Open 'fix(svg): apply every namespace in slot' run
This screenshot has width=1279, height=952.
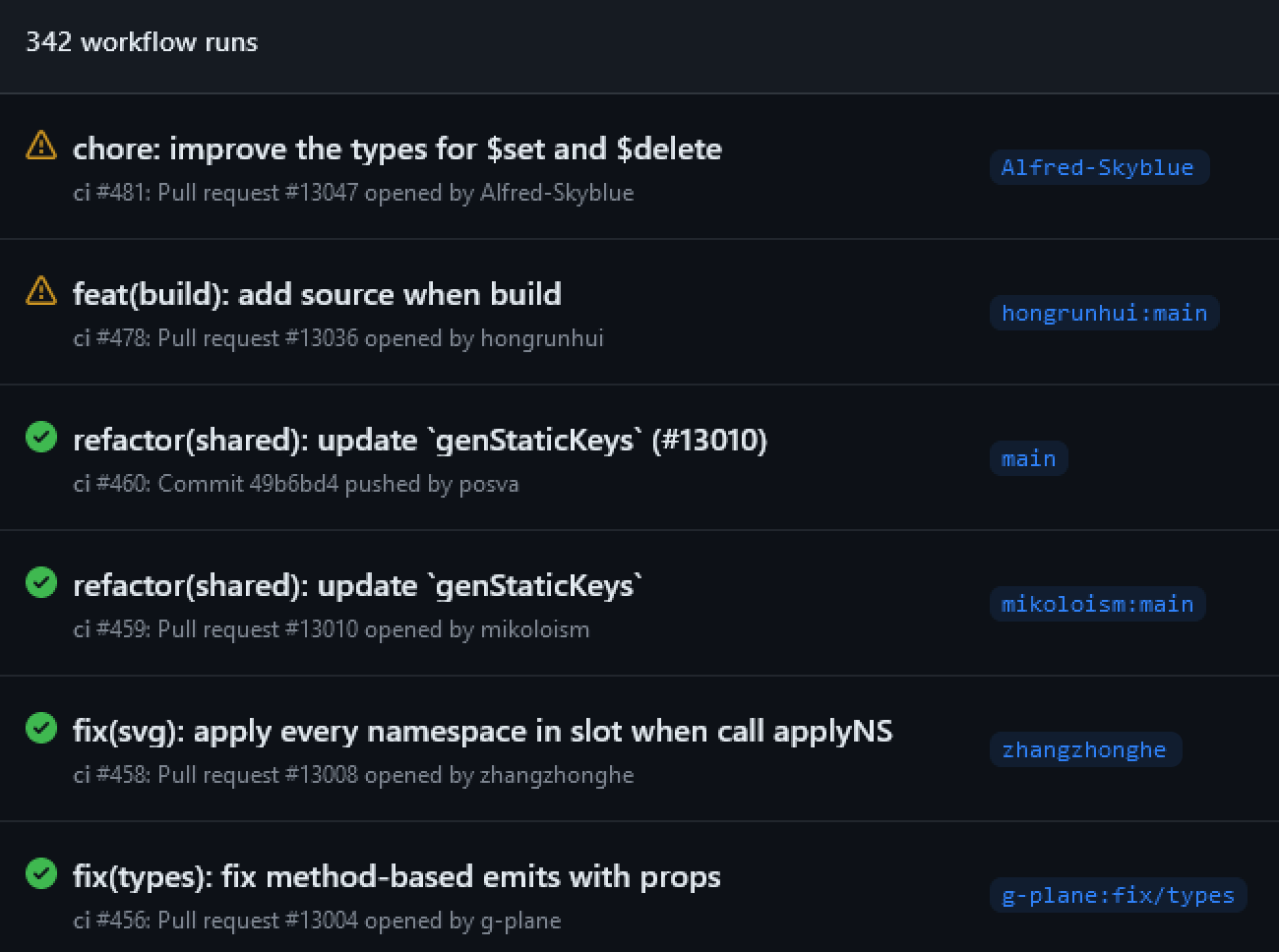click(482, 731)
